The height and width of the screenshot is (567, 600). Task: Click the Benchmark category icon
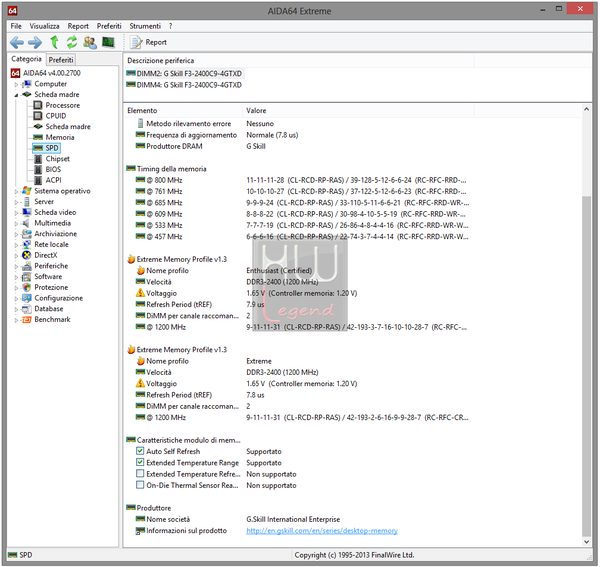click(x=26, y=319)
